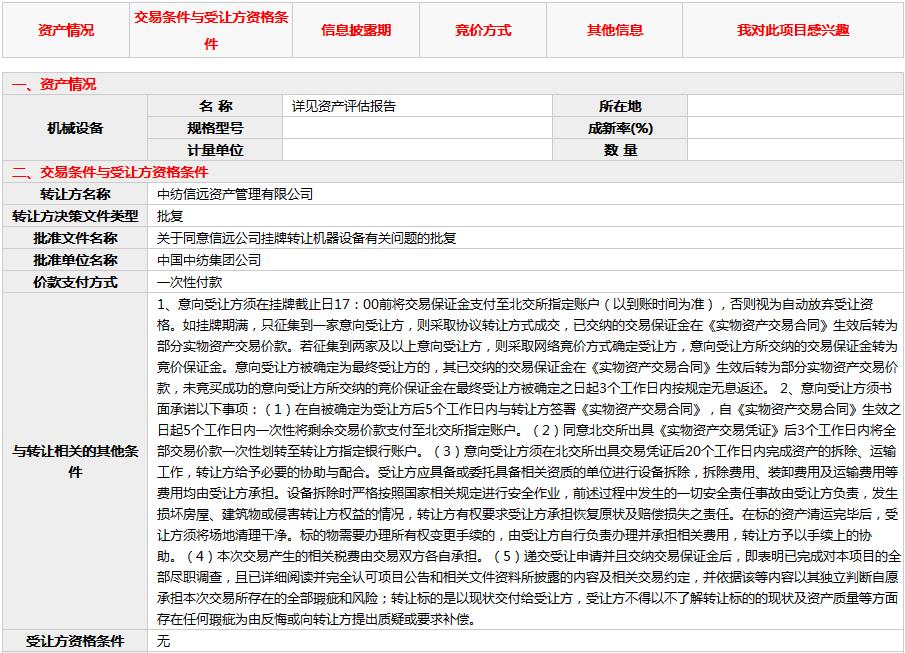Viewport: 905px width, 653px height.
Task: Click the 规格型号 label cell
Action: (x=215, y=128)
